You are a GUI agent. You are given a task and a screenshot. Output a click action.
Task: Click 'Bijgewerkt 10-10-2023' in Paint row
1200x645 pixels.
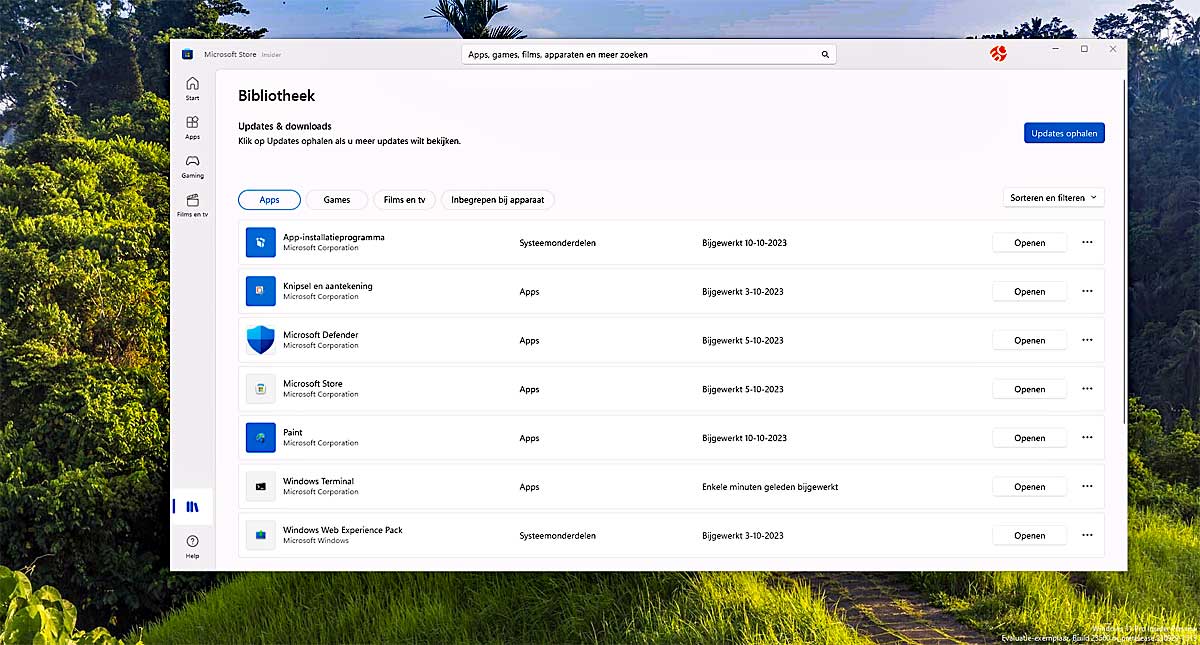[745, 438]
